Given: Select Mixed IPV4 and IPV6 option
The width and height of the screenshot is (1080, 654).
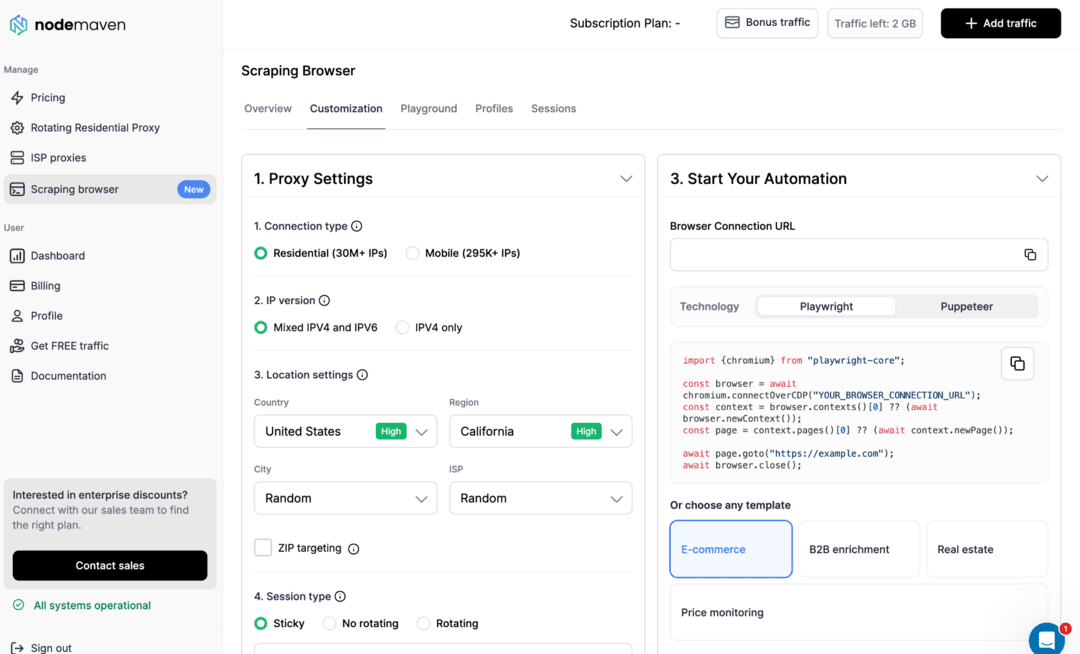Looking at the screenshot, I should point(260,328).
